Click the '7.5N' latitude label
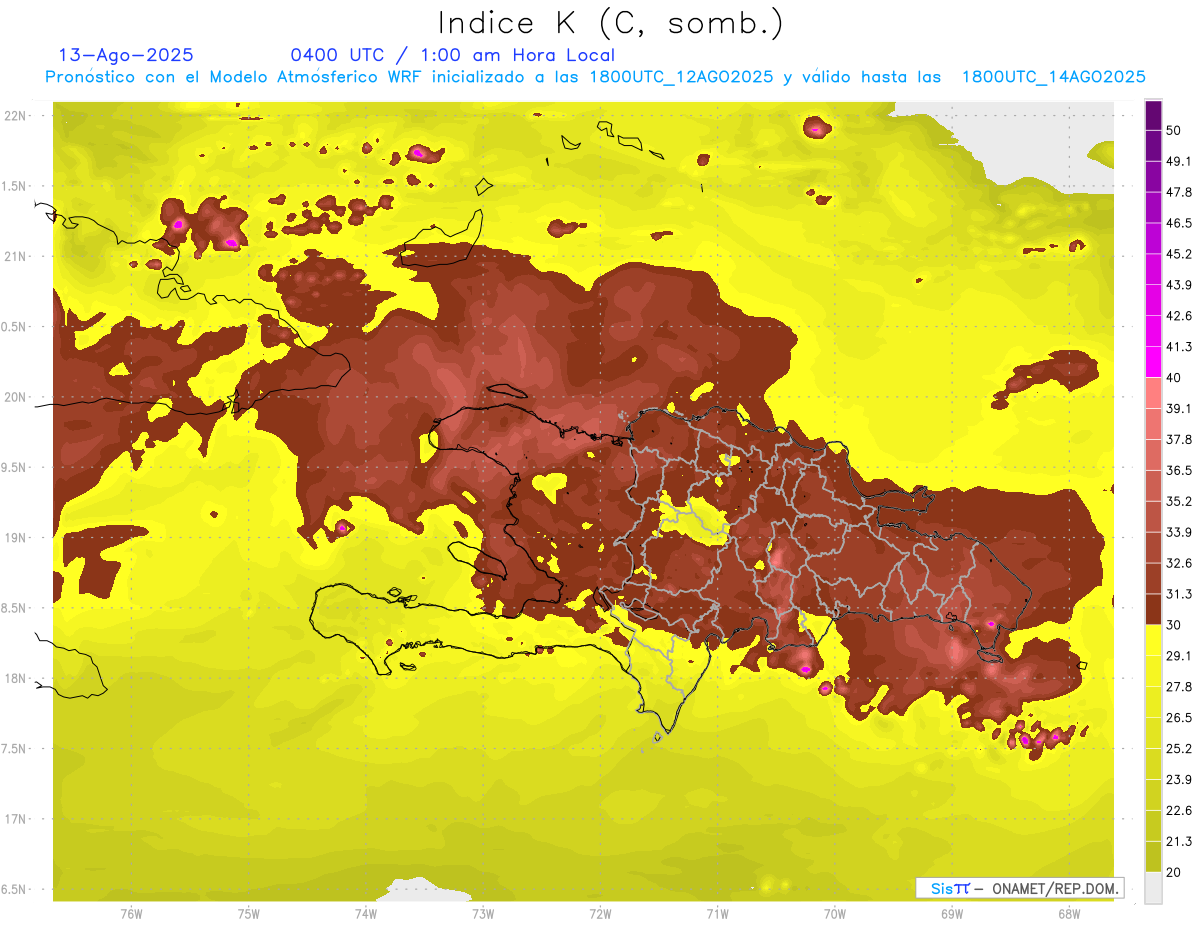Screen dimensions: 1200x927 point(13,748)
